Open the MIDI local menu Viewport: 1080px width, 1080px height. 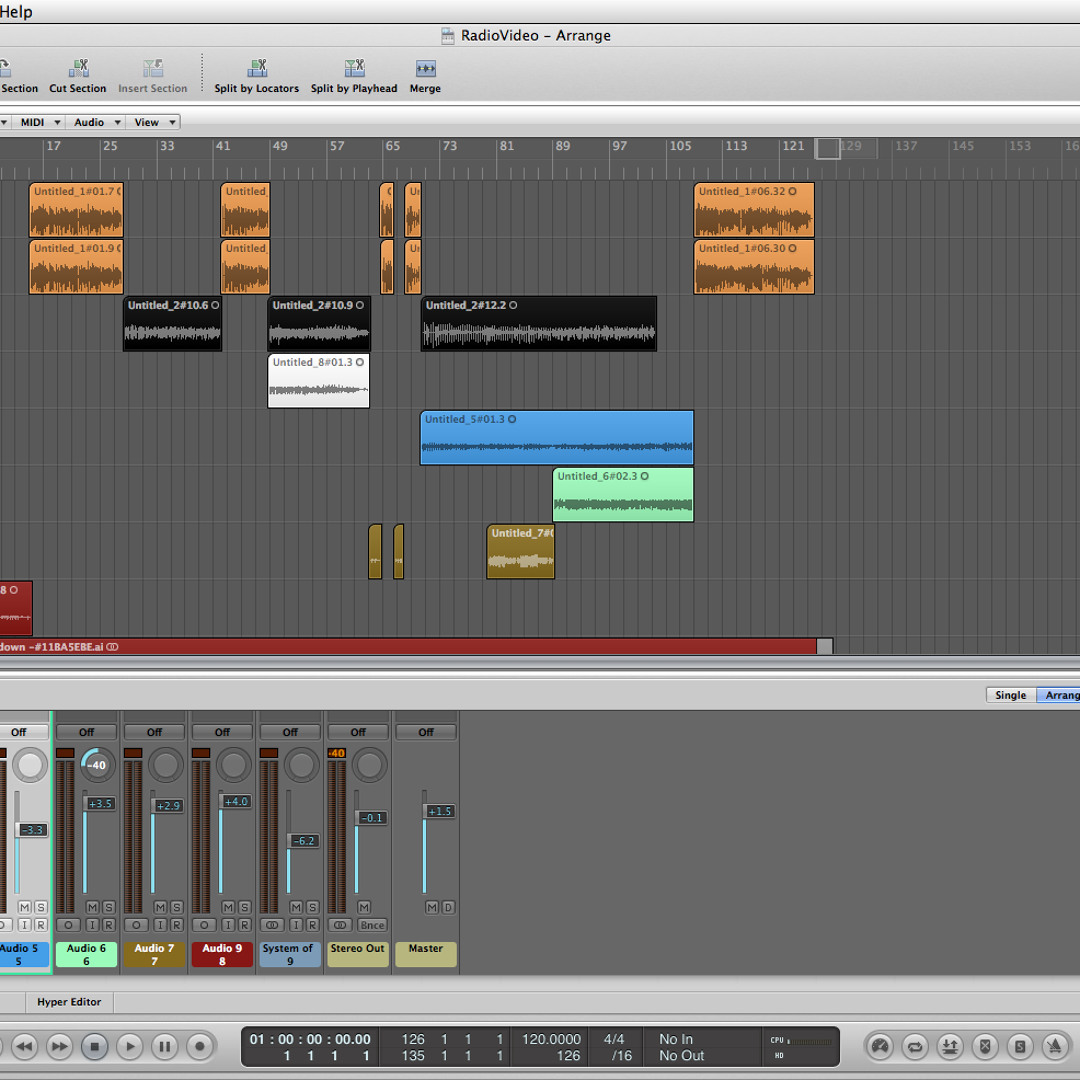[x=40, y=122]
